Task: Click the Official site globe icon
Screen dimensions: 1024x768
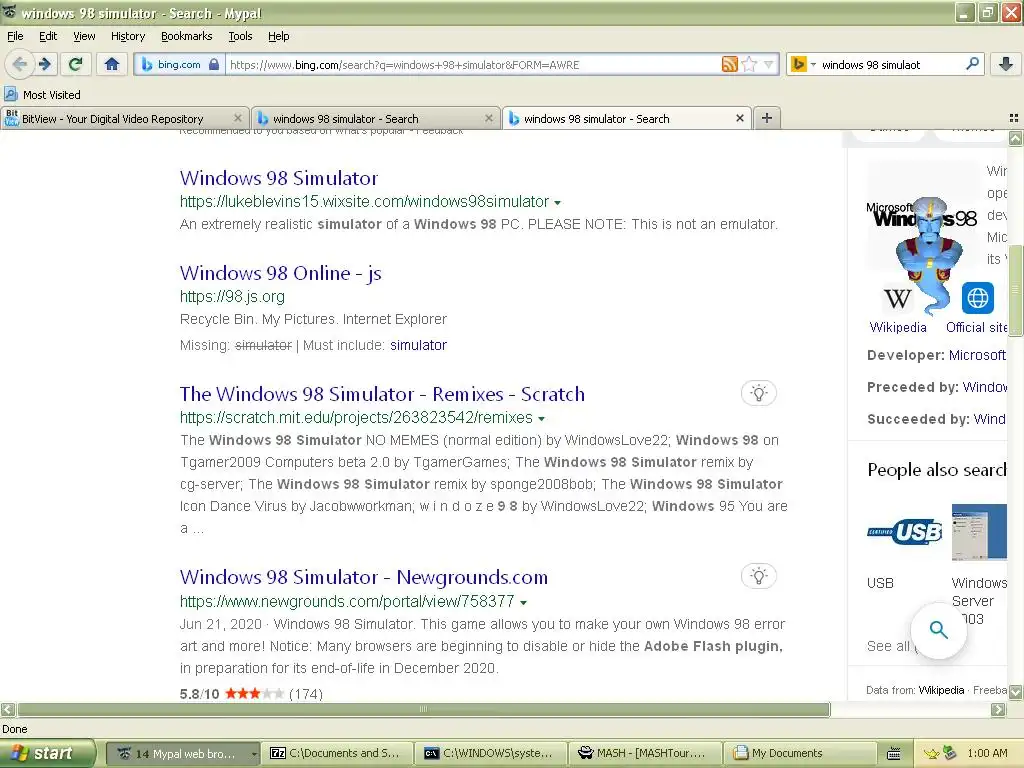Action: tap(978, 298)
